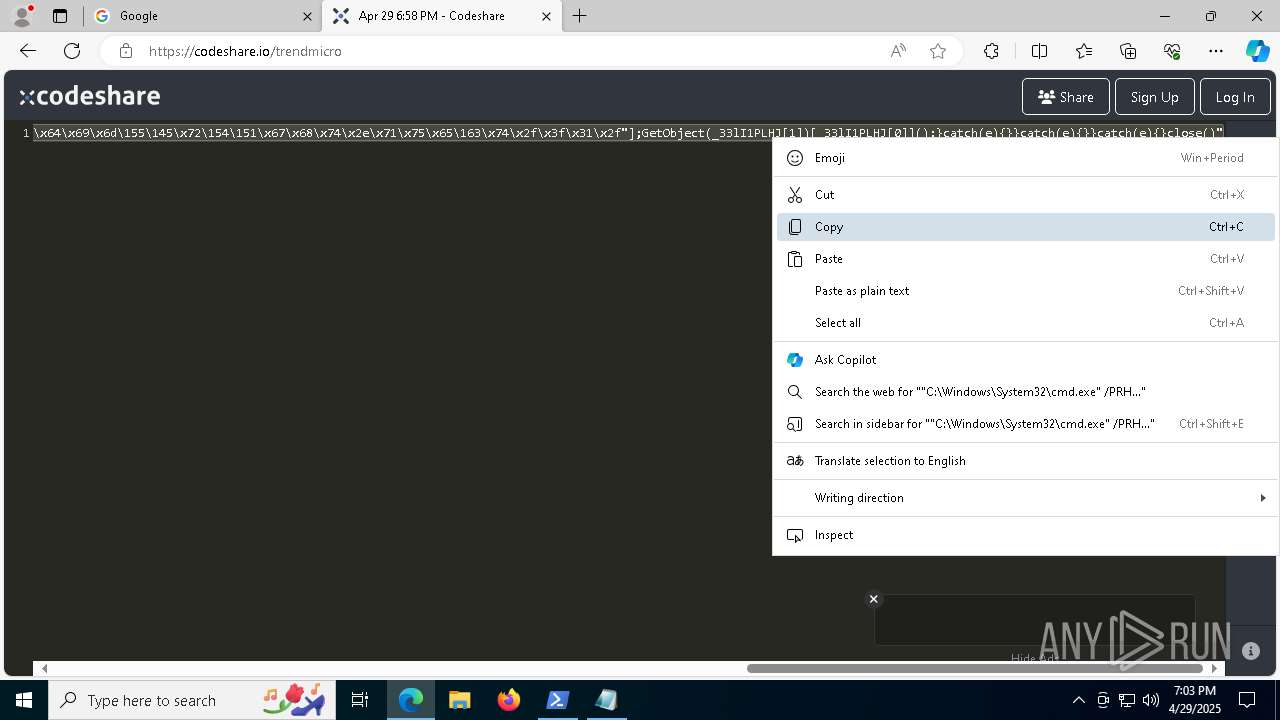Expand the Writing direction submenu

[x=1027, y=498]
